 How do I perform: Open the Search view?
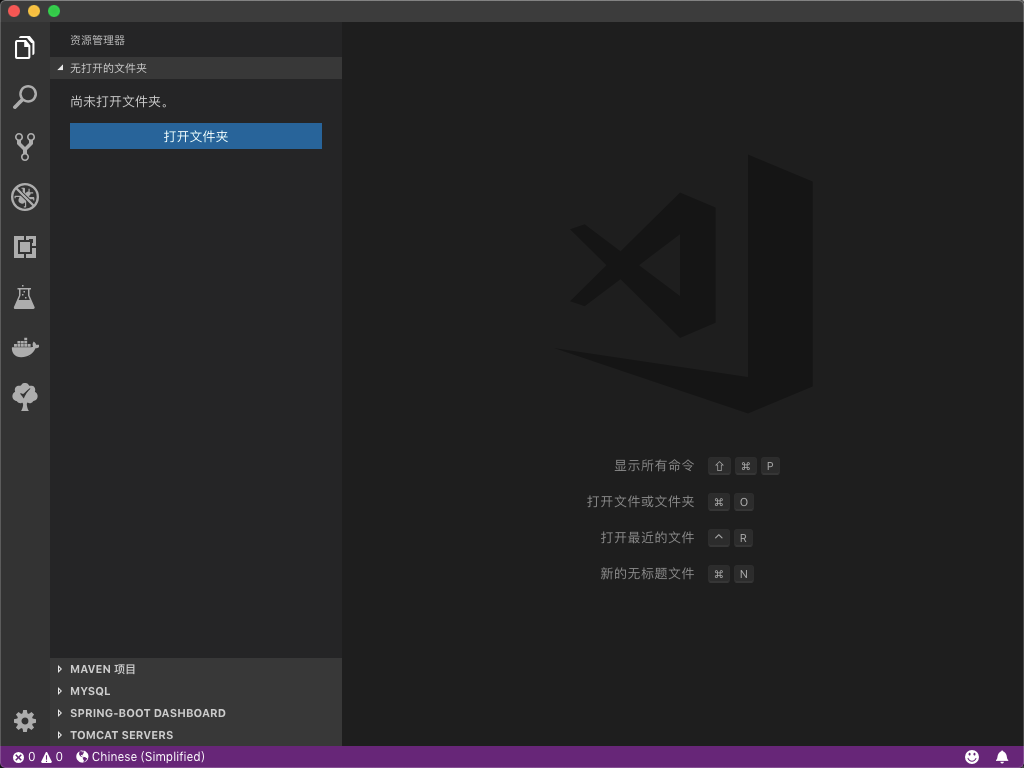(x=24, y=97)
